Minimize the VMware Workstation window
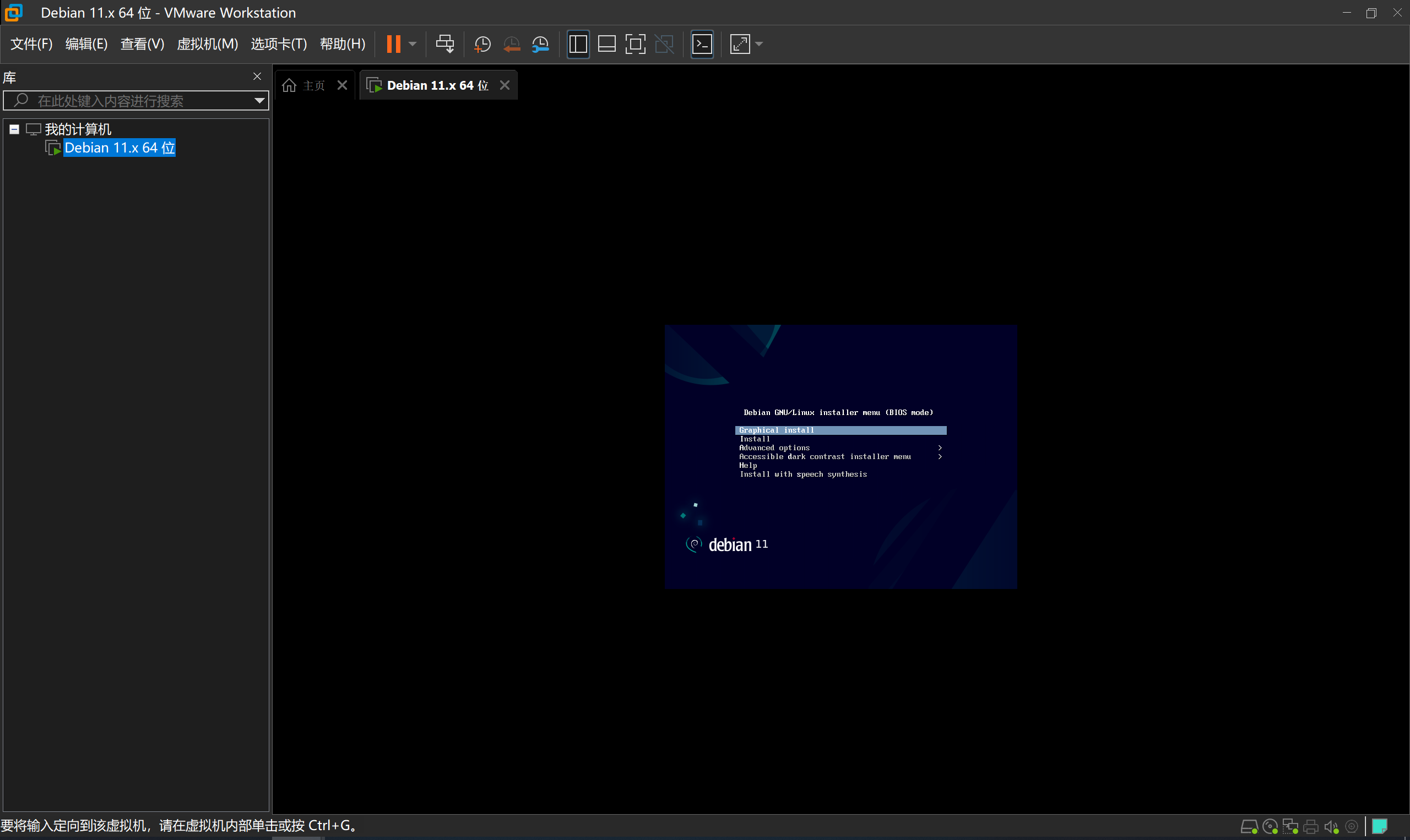This screenshot has width=1410, height=840. (1347, 13)
